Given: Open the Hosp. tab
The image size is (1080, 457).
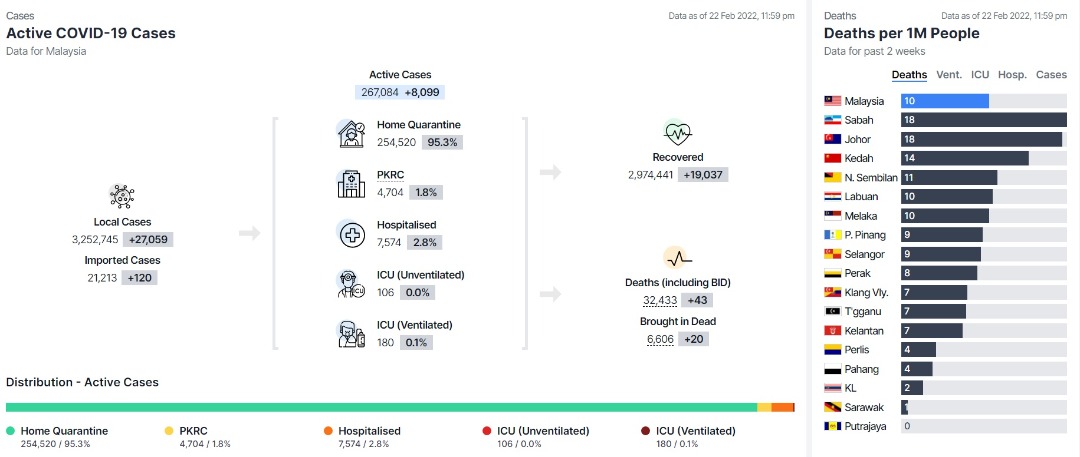Looking at the screenshot, I should [x=1012, y=74].
